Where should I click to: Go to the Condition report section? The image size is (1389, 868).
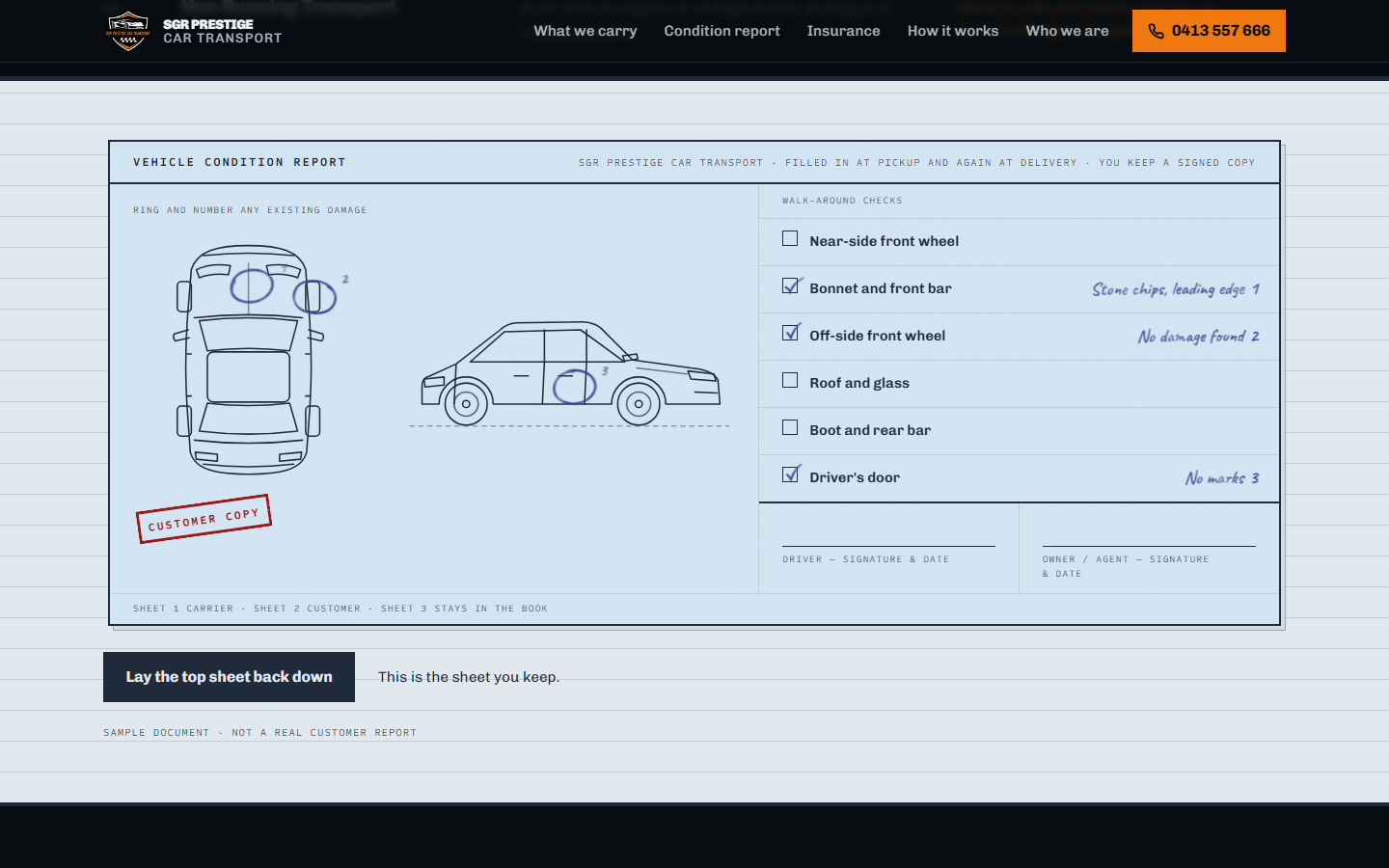[722, 31]
